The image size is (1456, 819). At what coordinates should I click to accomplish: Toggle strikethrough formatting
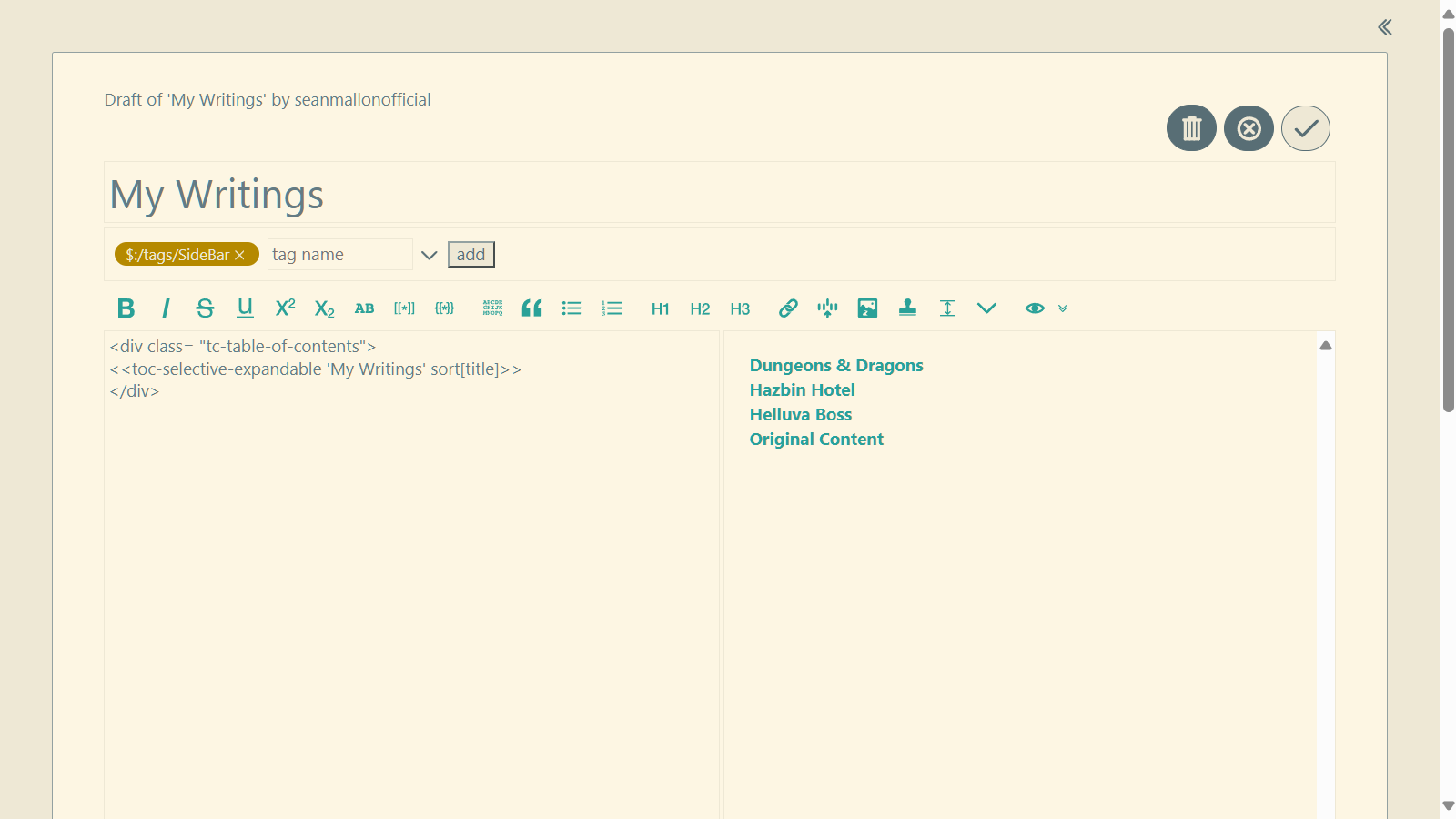coord(205,308)
